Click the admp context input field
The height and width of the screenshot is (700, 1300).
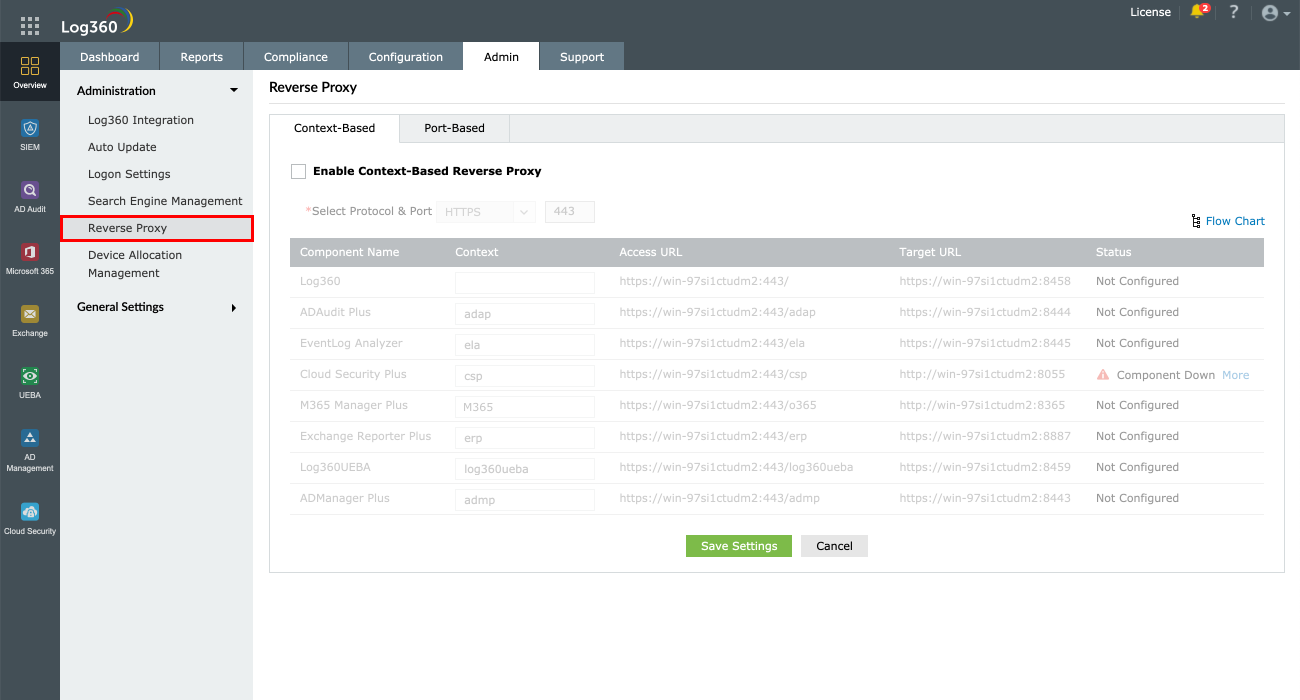pyautogui.click(x=525, y=499)
